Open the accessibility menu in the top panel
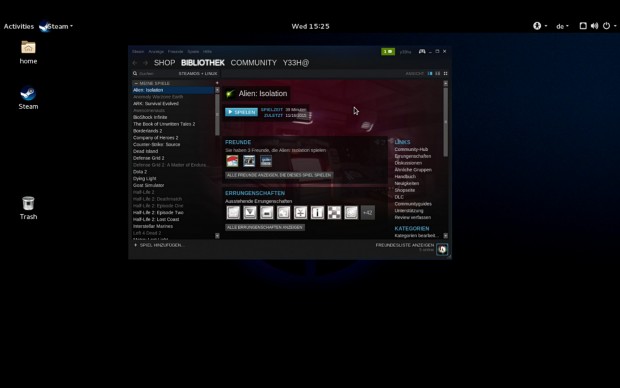 [537, 26]
